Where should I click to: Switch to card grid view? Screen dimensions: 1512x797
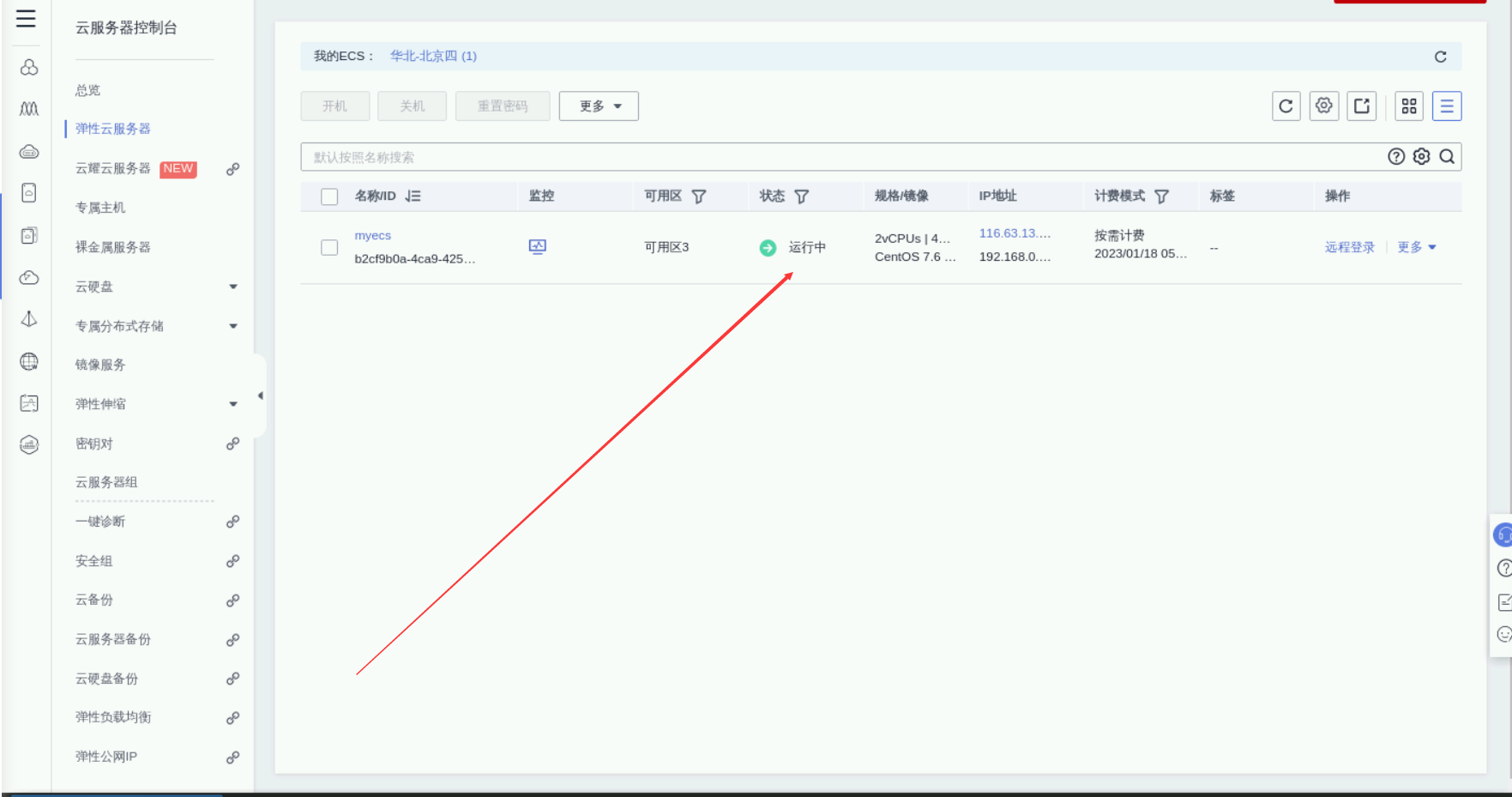1409,106
